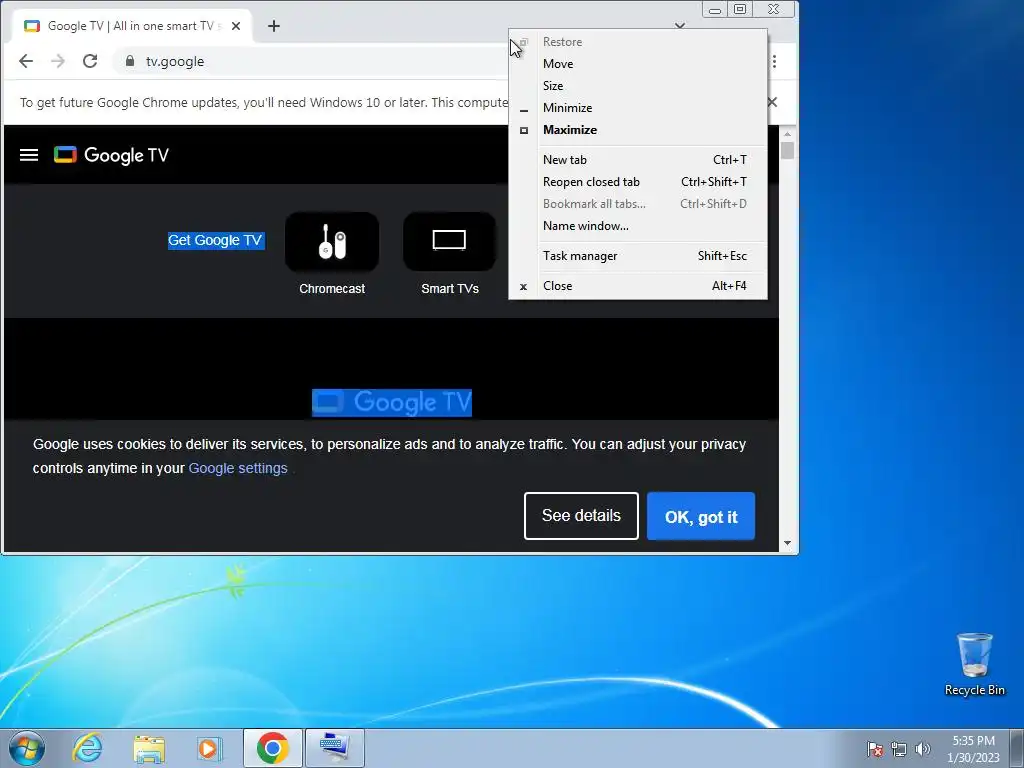Image resolution: width=1024 pixels, height=768 pixels.
Task: Open the Google settings link
Action: click(238, 468)
